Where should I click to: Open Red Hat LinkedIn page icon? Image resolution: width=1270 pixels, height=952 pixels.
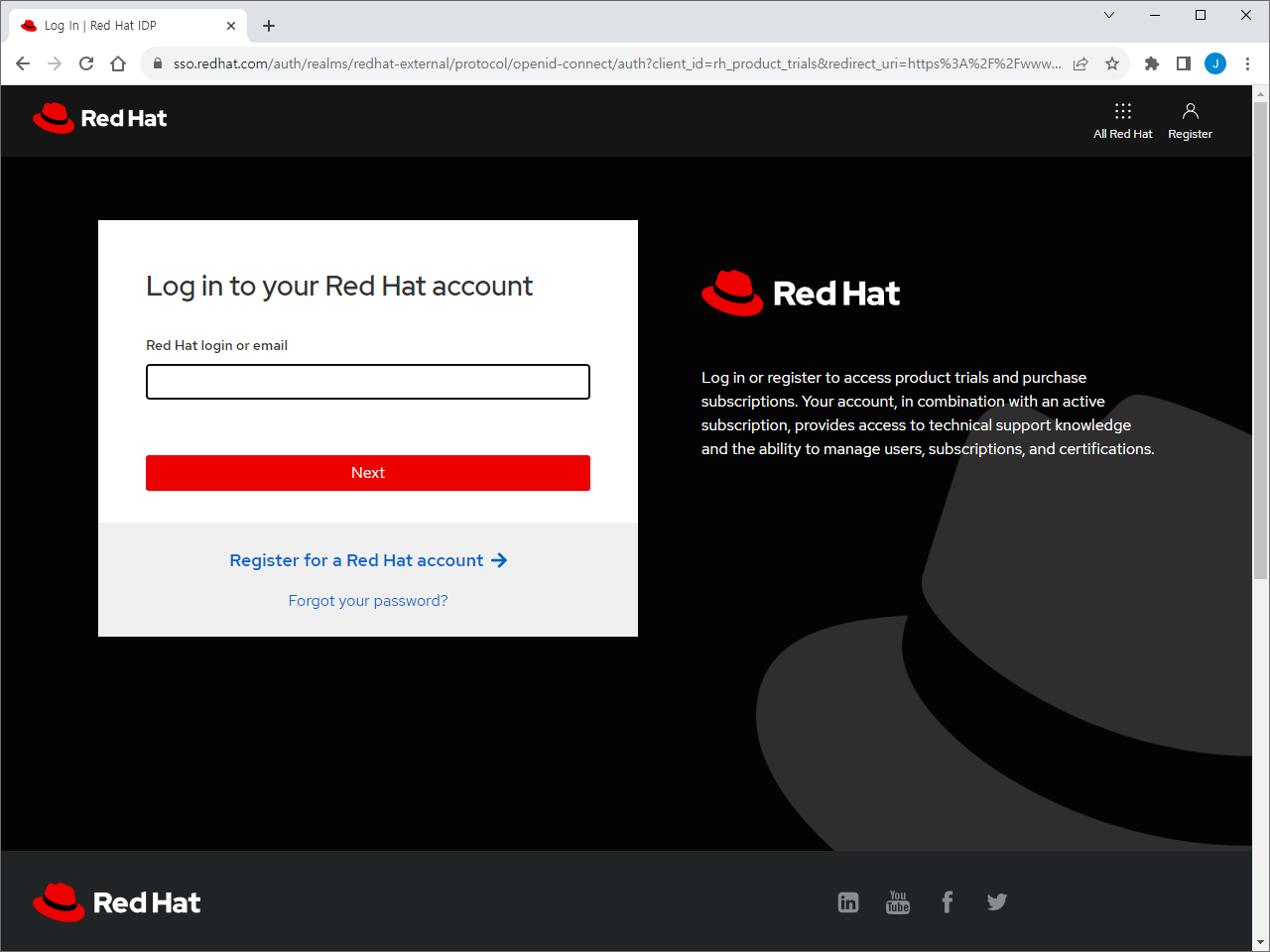[848, 902]
